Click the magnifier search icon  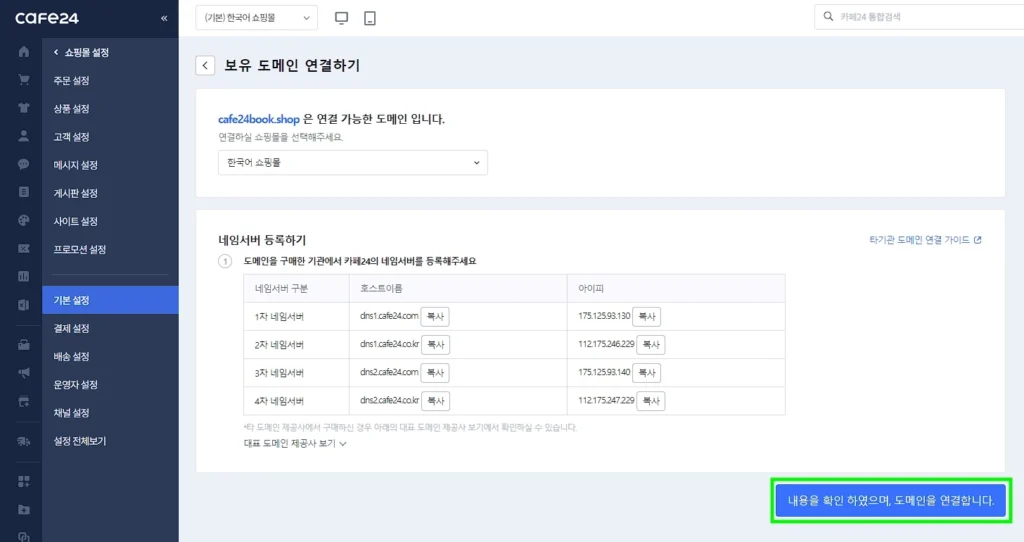pos(828,16)
